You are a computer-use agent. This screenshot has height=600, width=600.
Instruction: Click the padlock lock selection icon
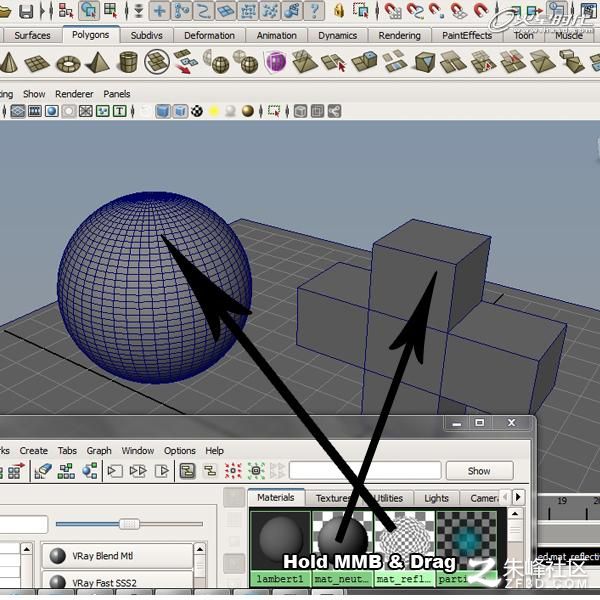(x=339, y=11)
